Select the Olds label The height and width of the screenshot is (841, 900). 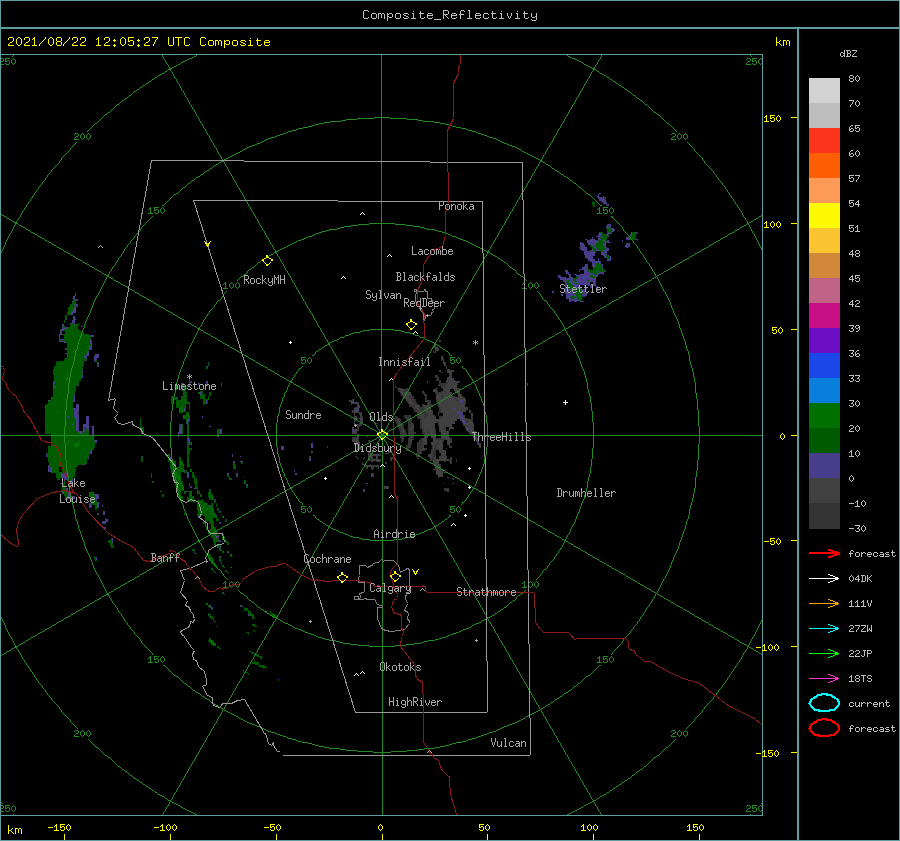pos(381,417)
